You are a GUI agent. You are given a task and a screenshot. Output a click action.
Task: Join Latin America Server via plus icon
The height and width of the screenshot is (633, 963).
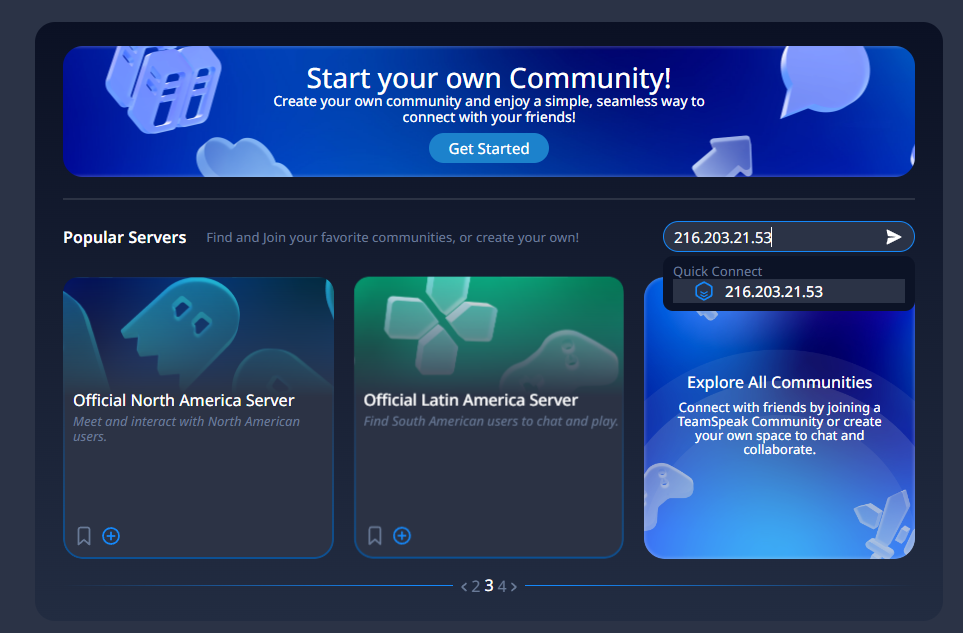pos(402,536)
